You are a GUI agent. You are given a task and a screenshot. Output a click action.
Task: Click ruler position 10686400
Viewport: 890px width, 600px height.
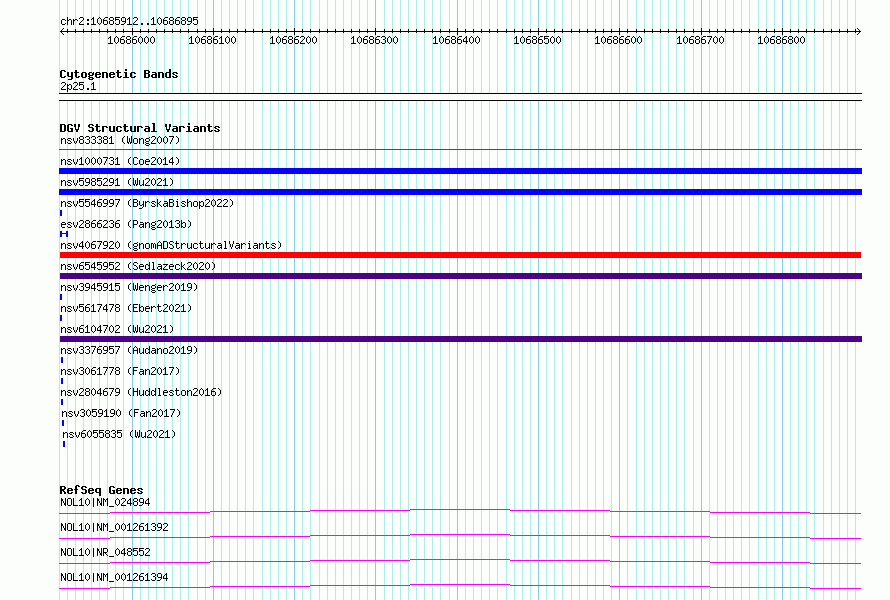456,40
